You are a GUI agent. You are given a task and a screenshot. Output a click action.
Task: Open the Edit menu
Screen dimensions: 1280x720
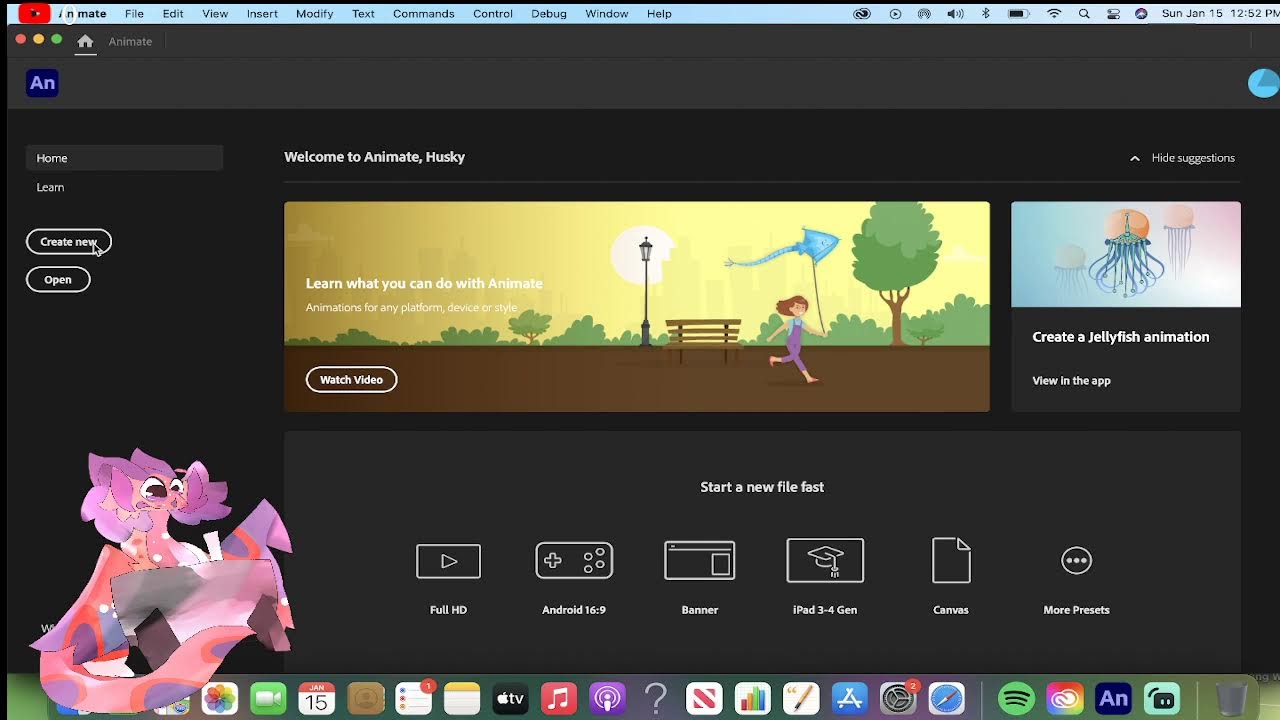click(x=173, y=14)
